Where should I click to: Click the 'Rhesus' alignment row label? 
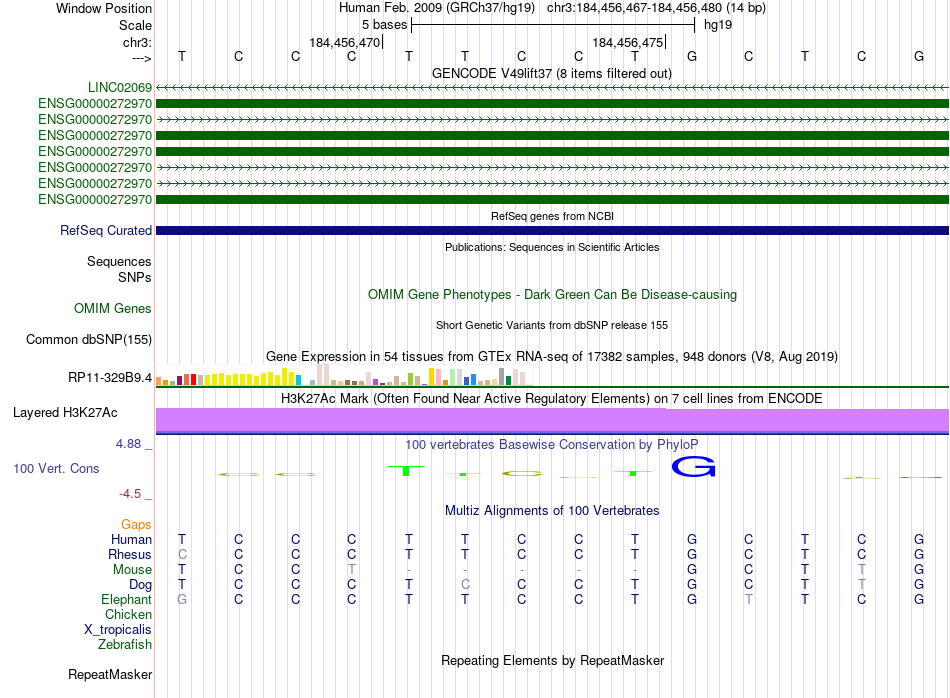[x=130, y=554]
